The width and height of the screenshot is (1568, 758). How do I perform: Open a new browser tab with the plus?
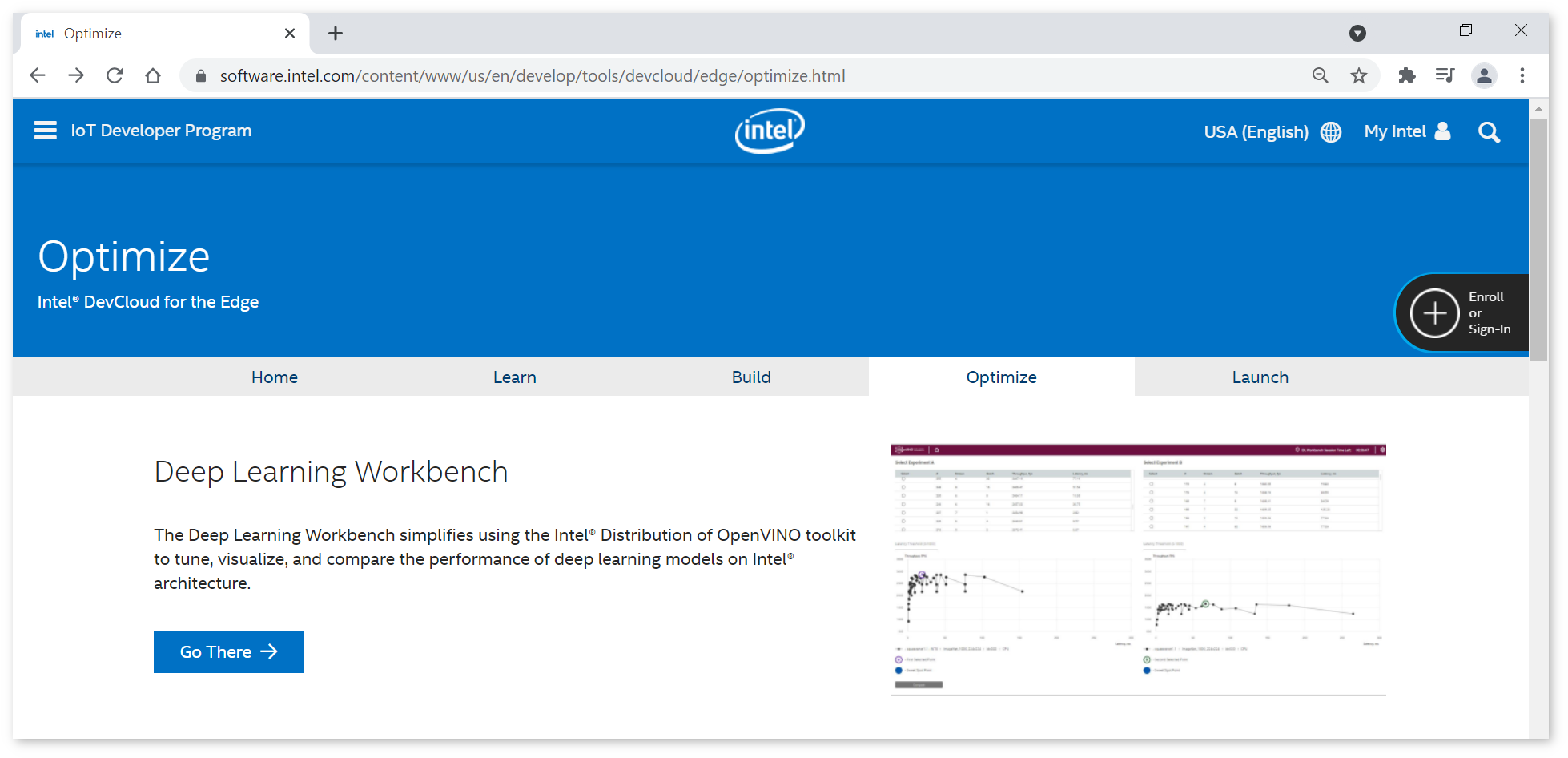335,33
